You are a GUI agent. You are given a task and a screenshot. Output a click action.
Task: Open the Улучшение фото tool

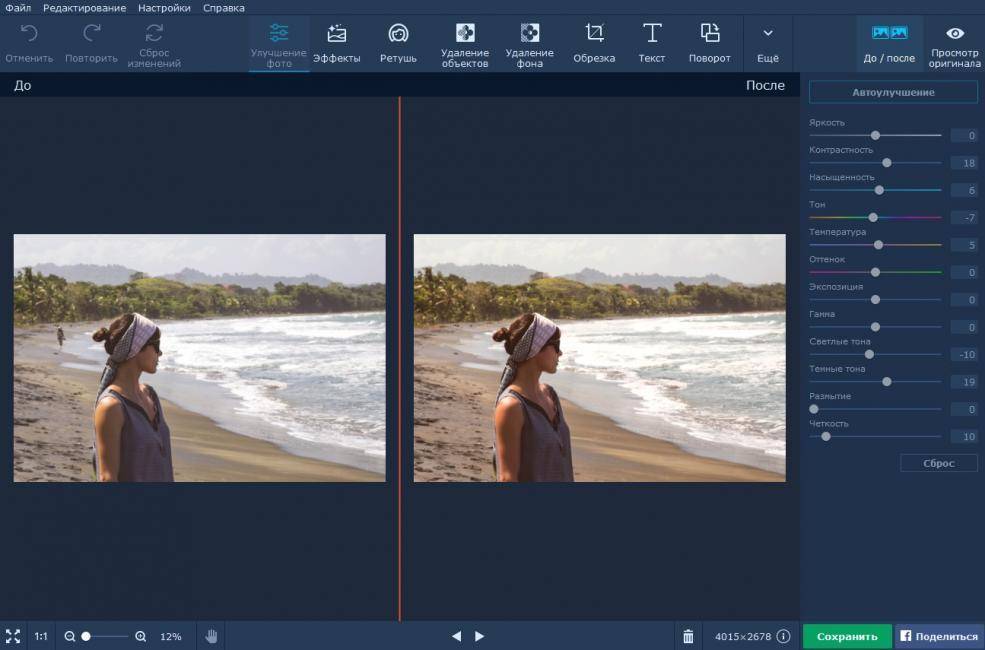click(x=278, y=44)
